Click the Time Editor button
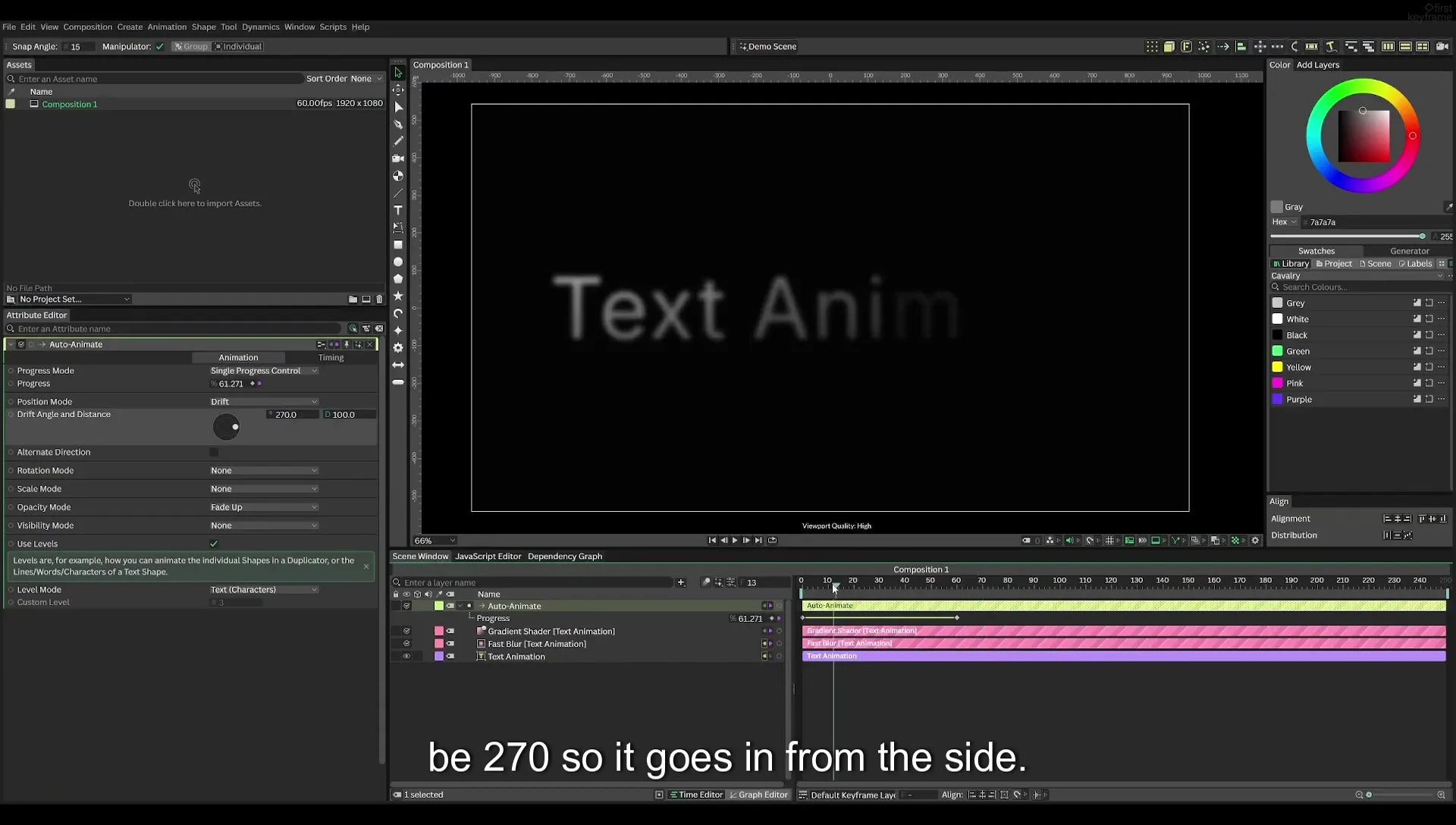1456x825 pixels. 696,795
